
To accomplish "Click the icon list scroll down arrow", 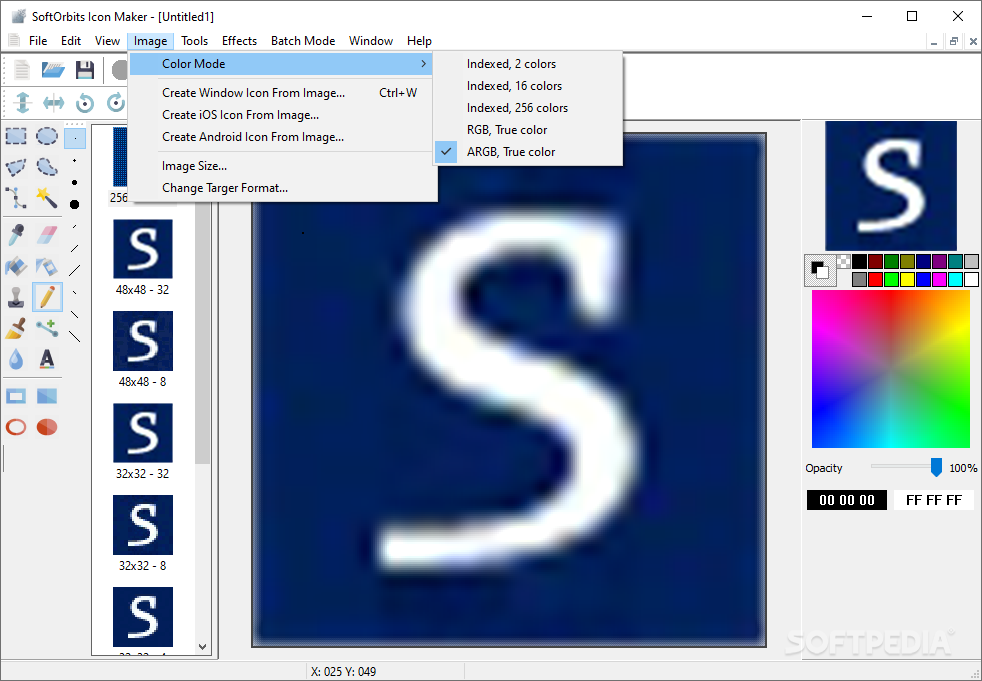I will [202, 647].
